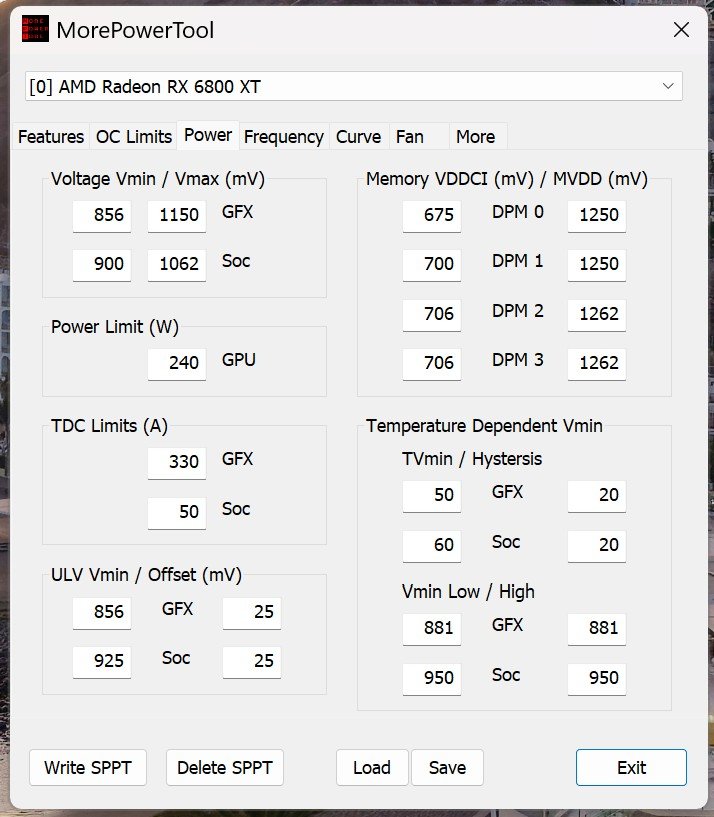Image resolution: width=714 pixels, height=817 pixels.
Task: Click the Soc TVmin field showing 60
Action: point(432,546)
